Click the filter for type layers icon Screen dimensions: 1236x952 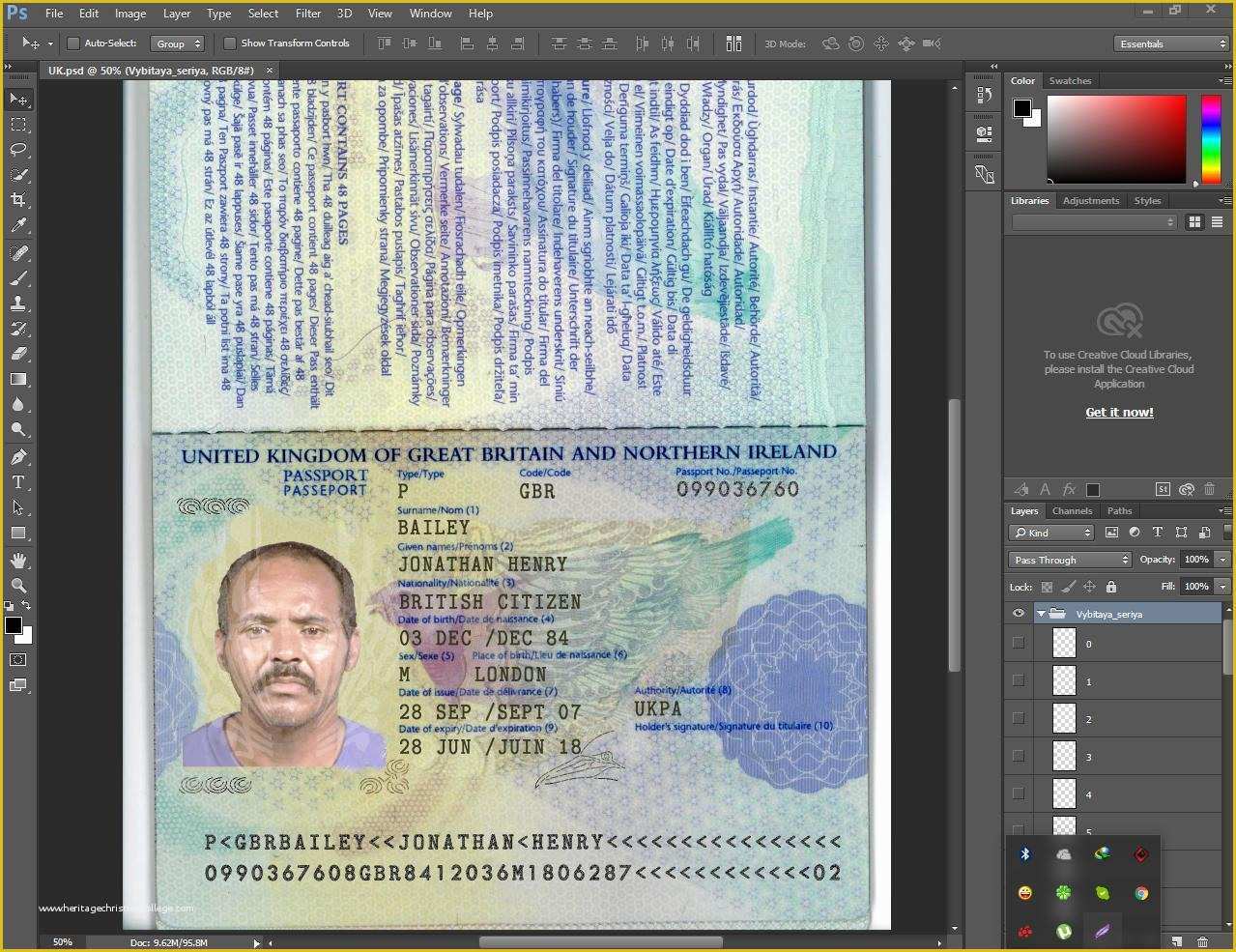pos(1158,533)
